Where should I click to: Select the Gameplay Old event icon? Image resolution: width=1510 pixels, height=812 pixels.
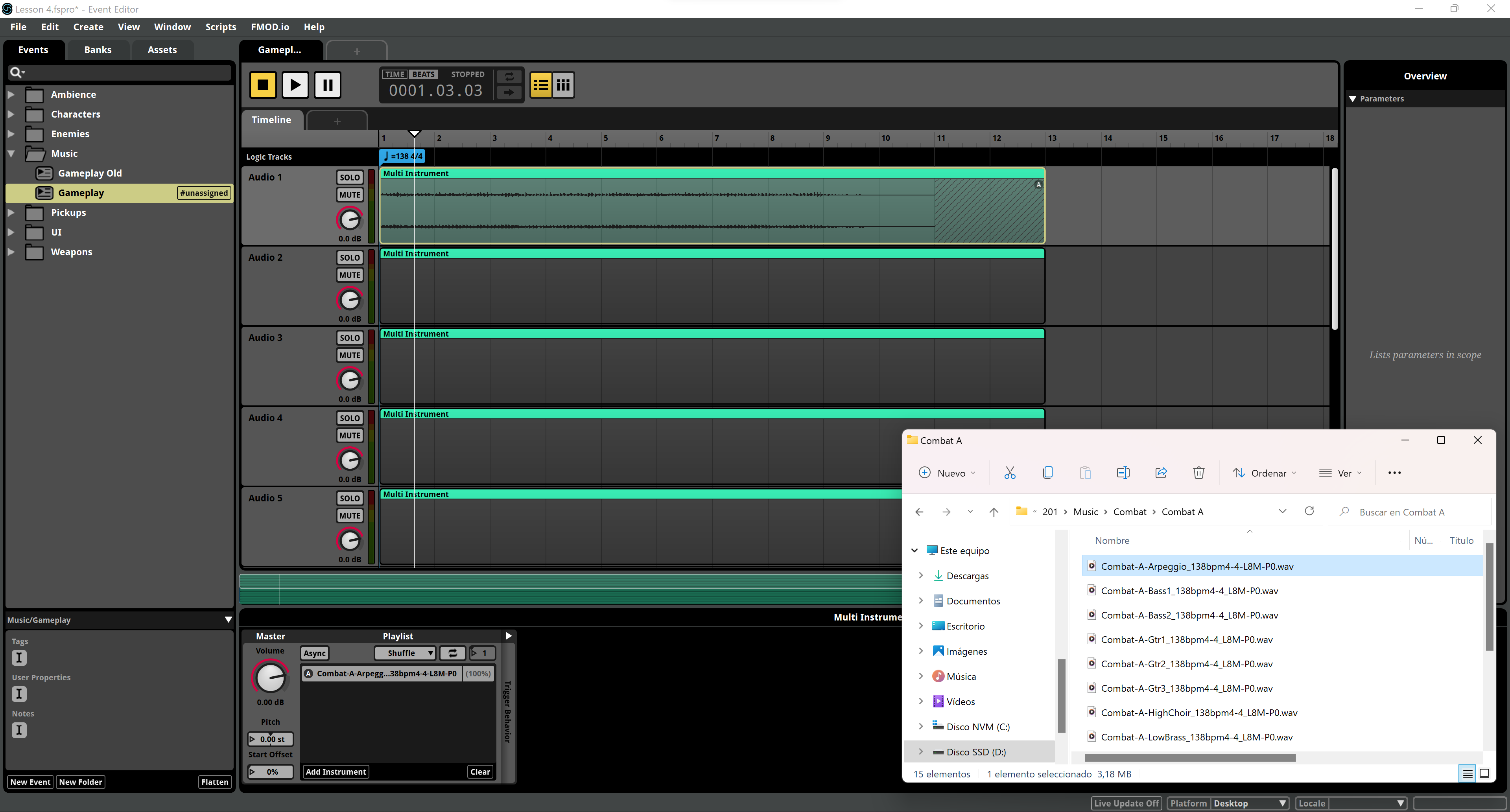point(44,173)
